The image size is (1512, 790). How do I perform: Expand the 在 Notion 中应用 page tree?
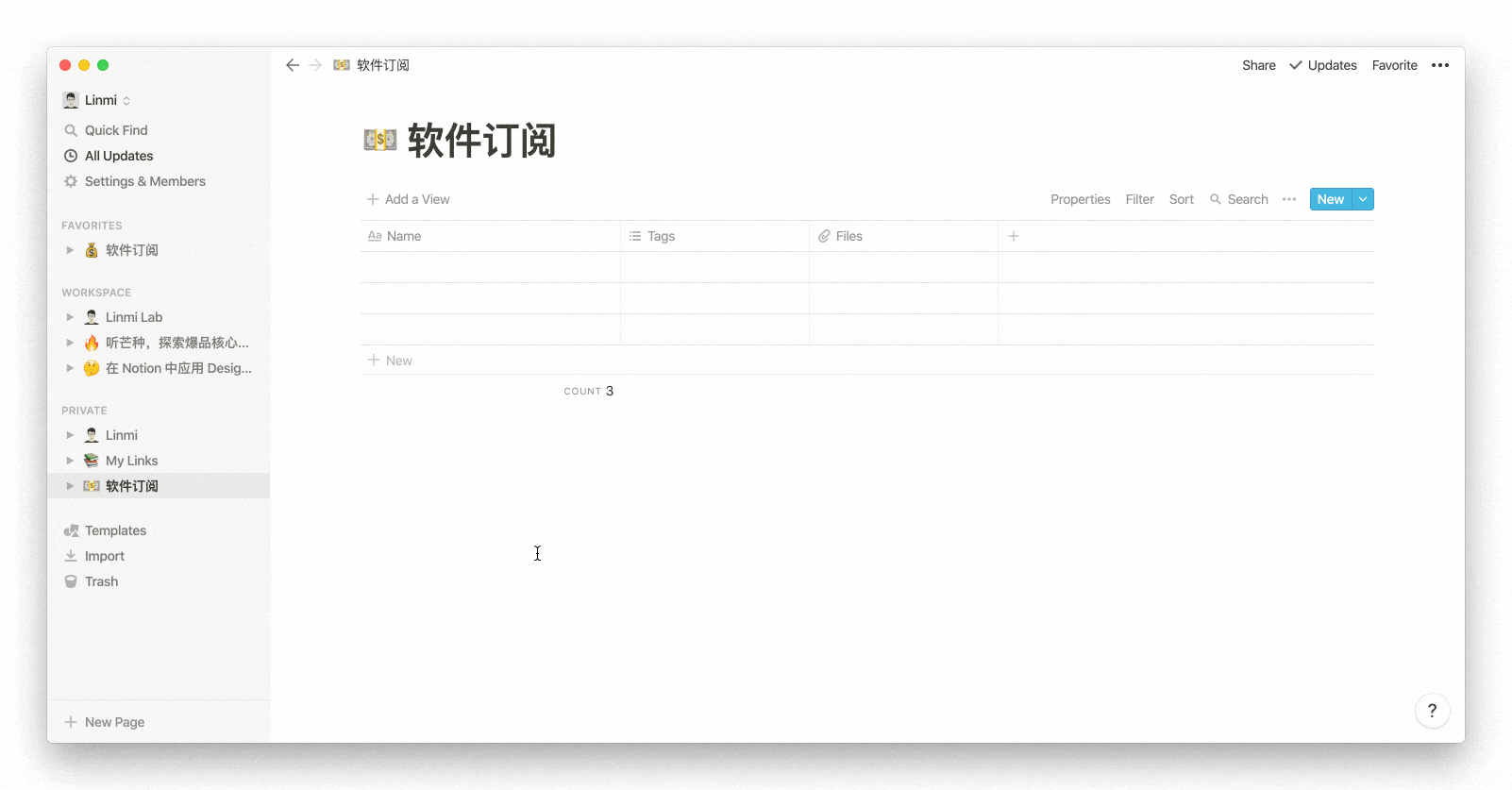tap(70, 368)
